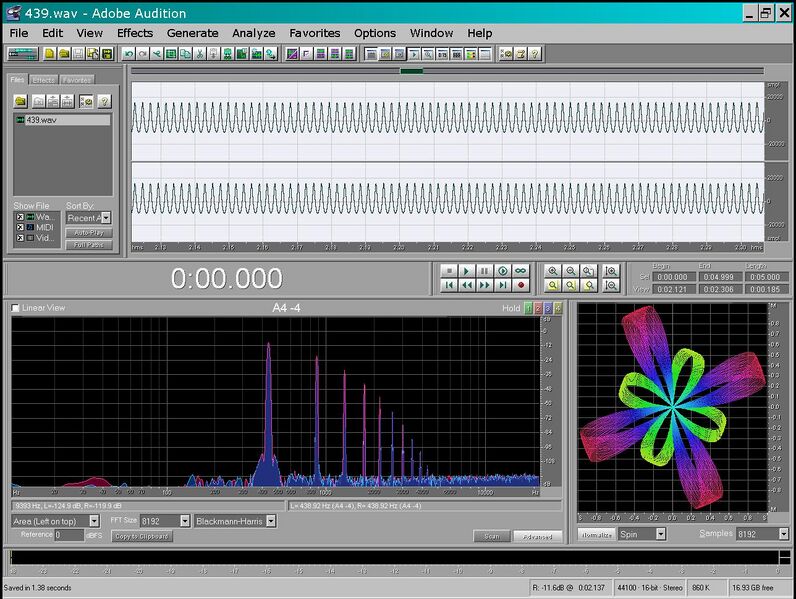Image resolution: width=796 pixels, height=599 pixels.
Task: Click the scissors Cut icon in toolbar
Action: coord(201,53)
